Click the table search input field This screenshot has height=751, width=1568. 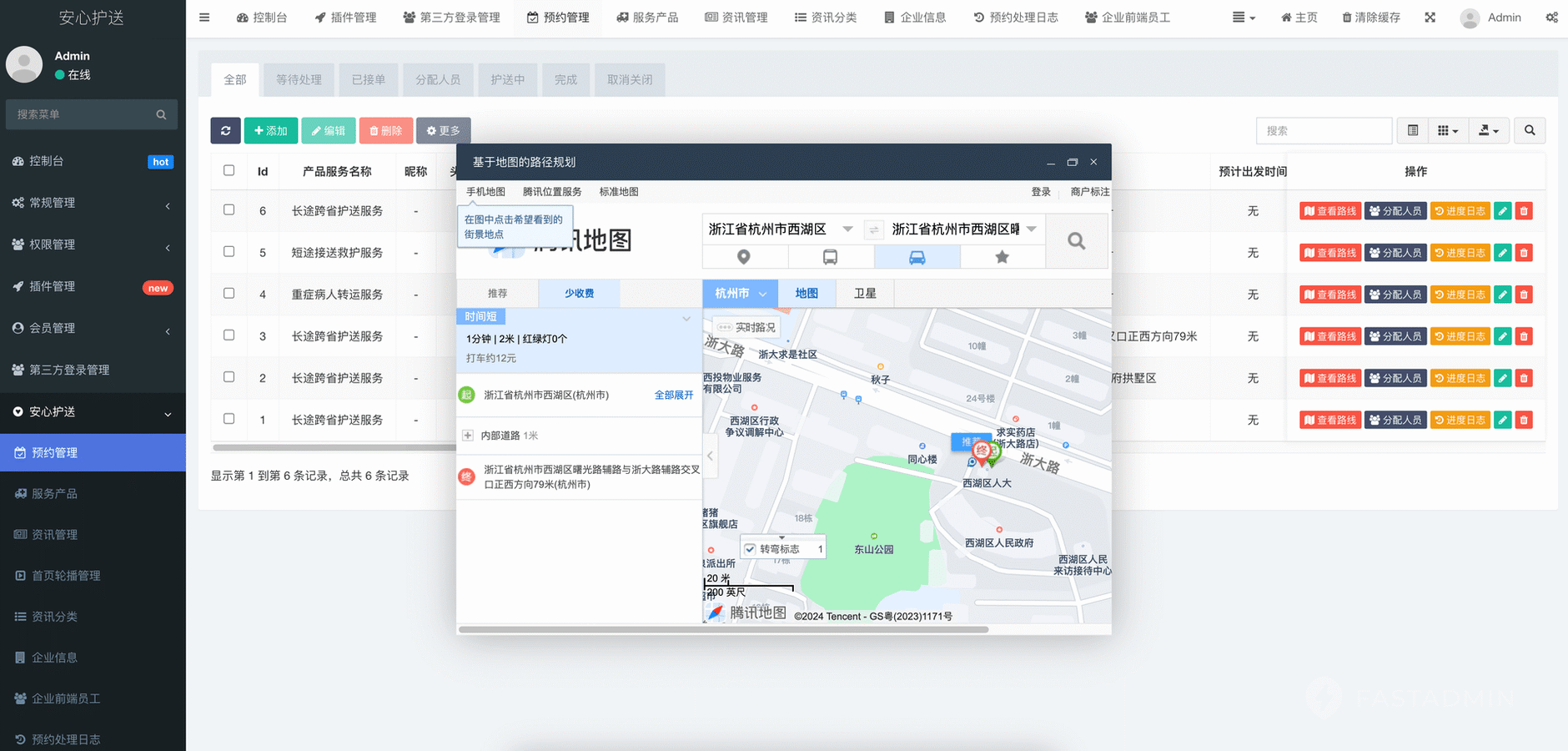point(1323,131)
